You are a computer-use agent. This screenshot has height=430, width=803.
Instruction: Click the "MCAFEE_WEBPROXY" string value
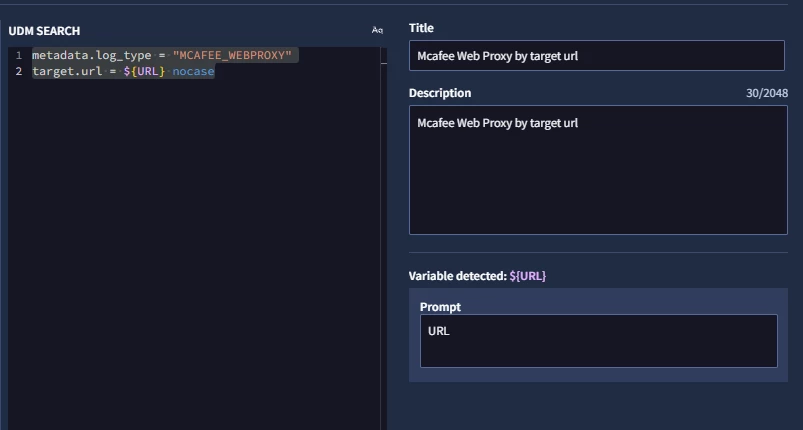pyautogui.click(x=232, y=55)
